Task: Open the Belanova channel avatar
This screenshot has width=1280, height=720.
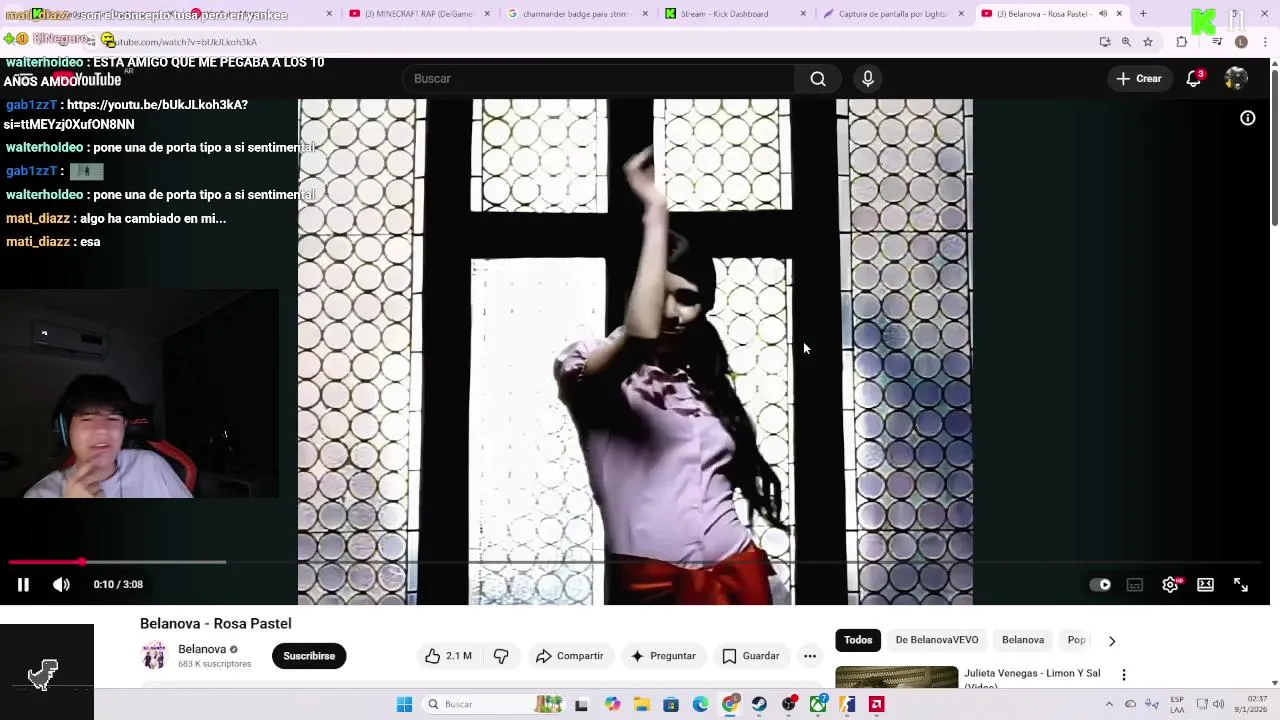Action: pos(154,656)
